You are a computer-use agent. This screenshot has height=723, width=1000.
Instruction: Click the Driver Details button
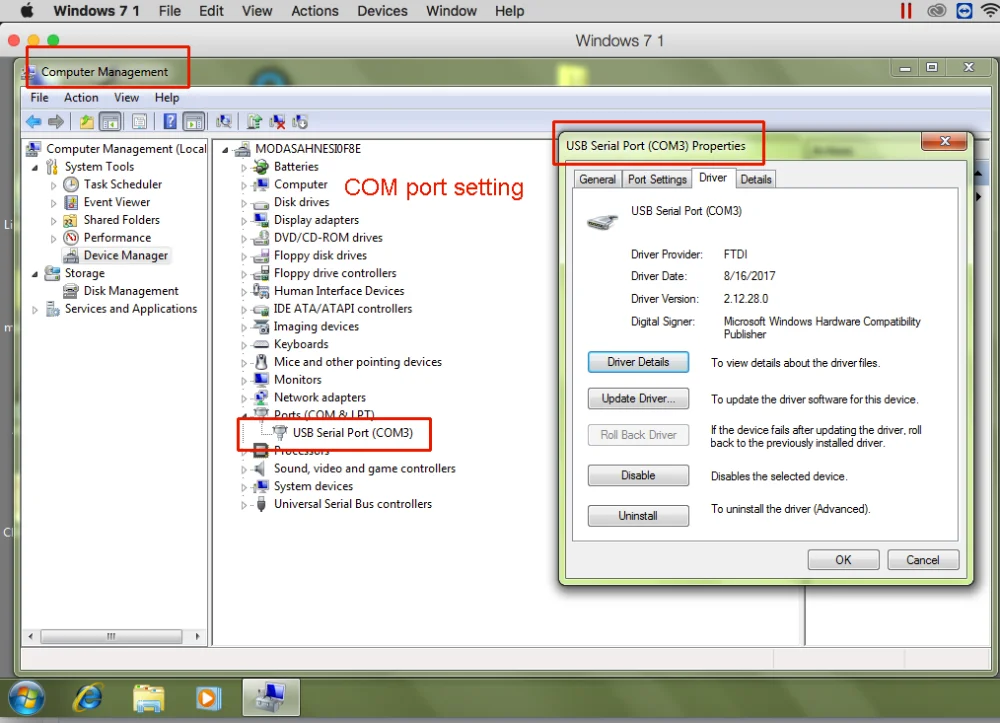[638, 362]
